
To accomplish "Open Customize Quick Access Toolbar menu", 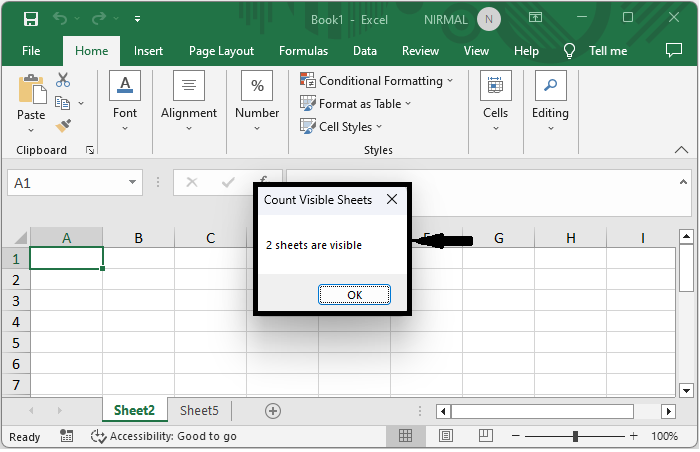I will point(138,19).
